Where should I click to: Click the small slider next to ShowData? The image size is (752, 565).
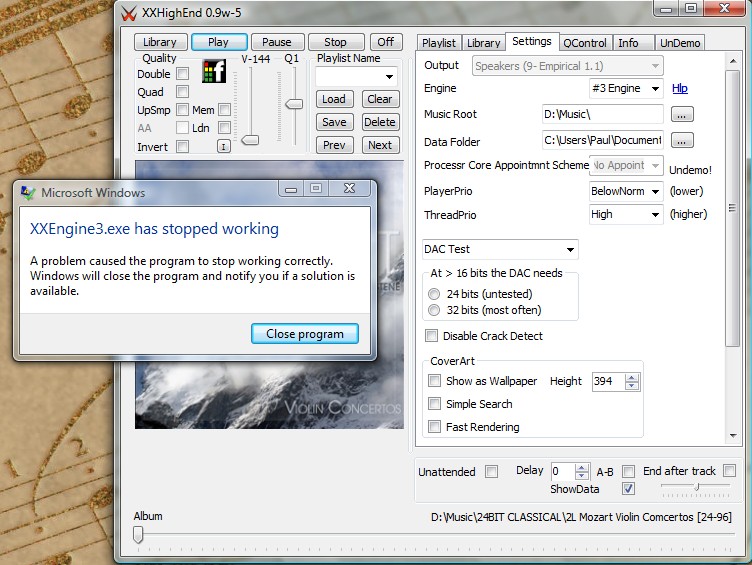point(697,486)
